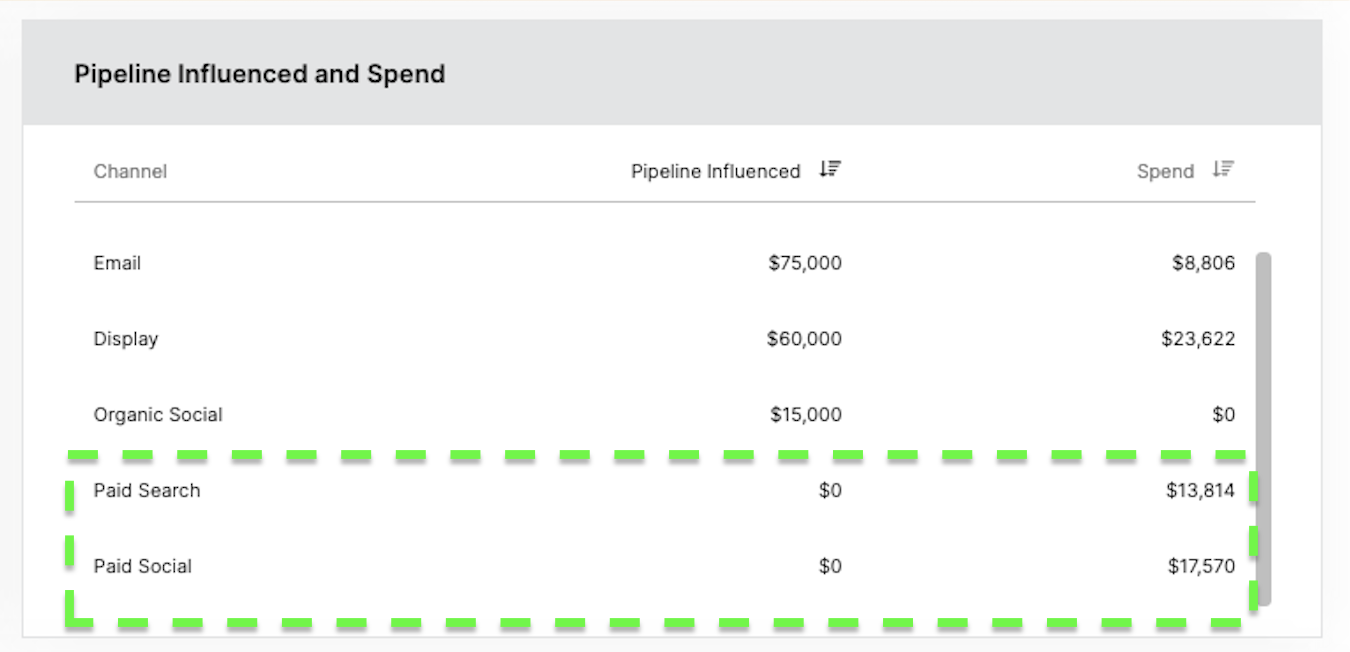Select the Channel column header
The width and height of the screenshot is (1350, 652).
[x=130, y=171]
